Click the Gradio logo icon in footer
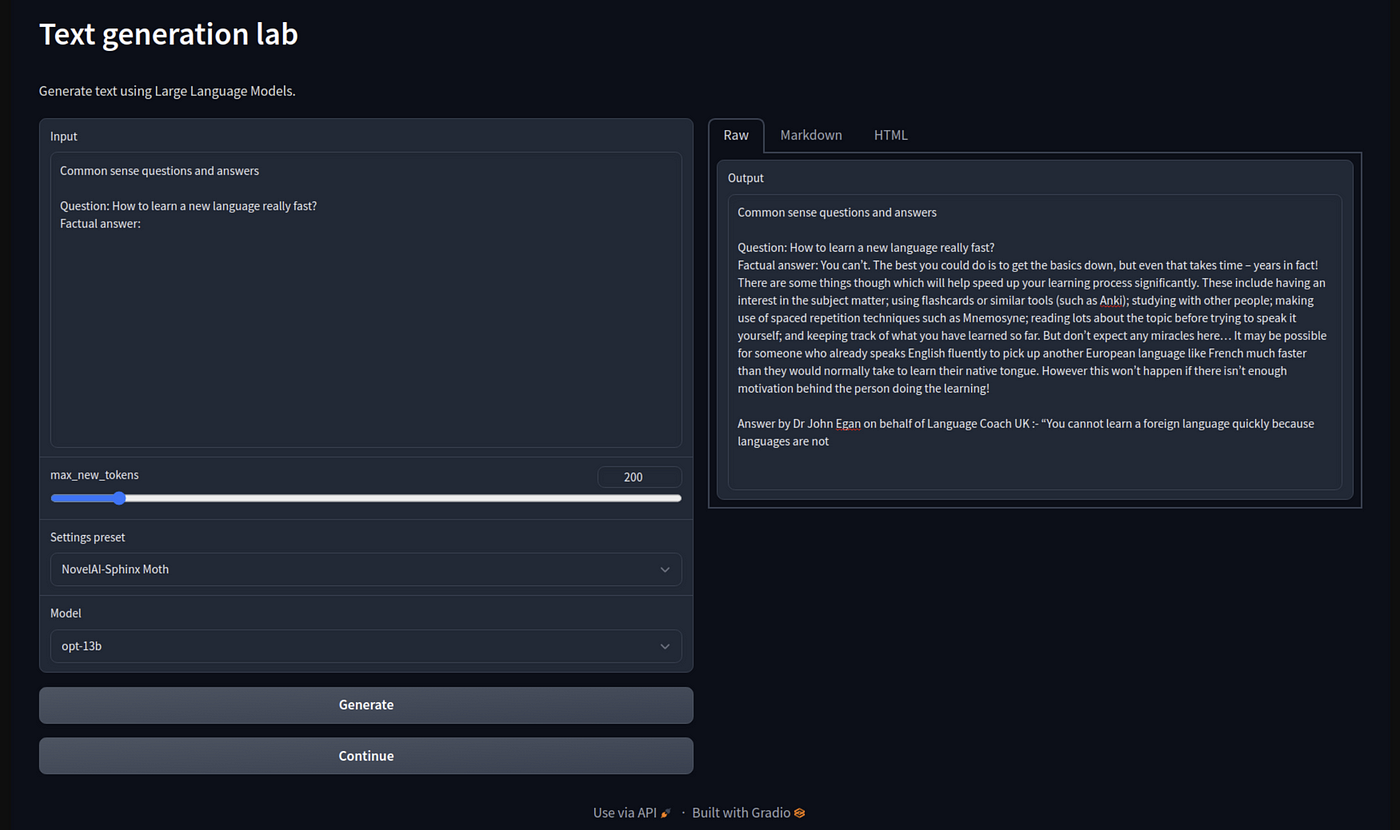The width and height of the screenshot is (1400, 830). 799,813
